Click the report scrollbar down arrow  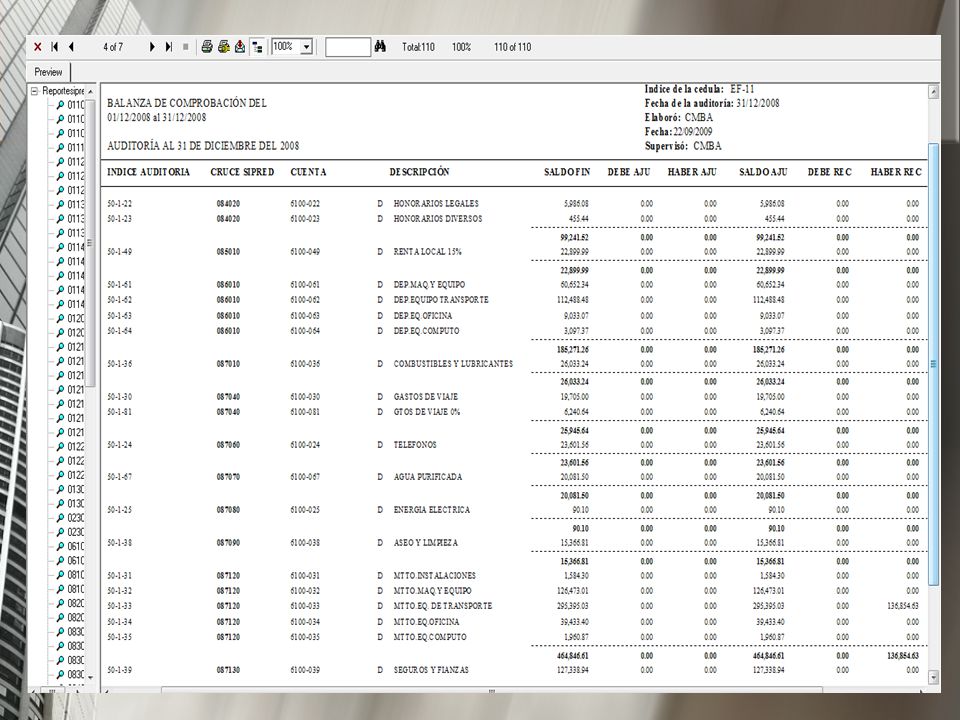point(934,677)
